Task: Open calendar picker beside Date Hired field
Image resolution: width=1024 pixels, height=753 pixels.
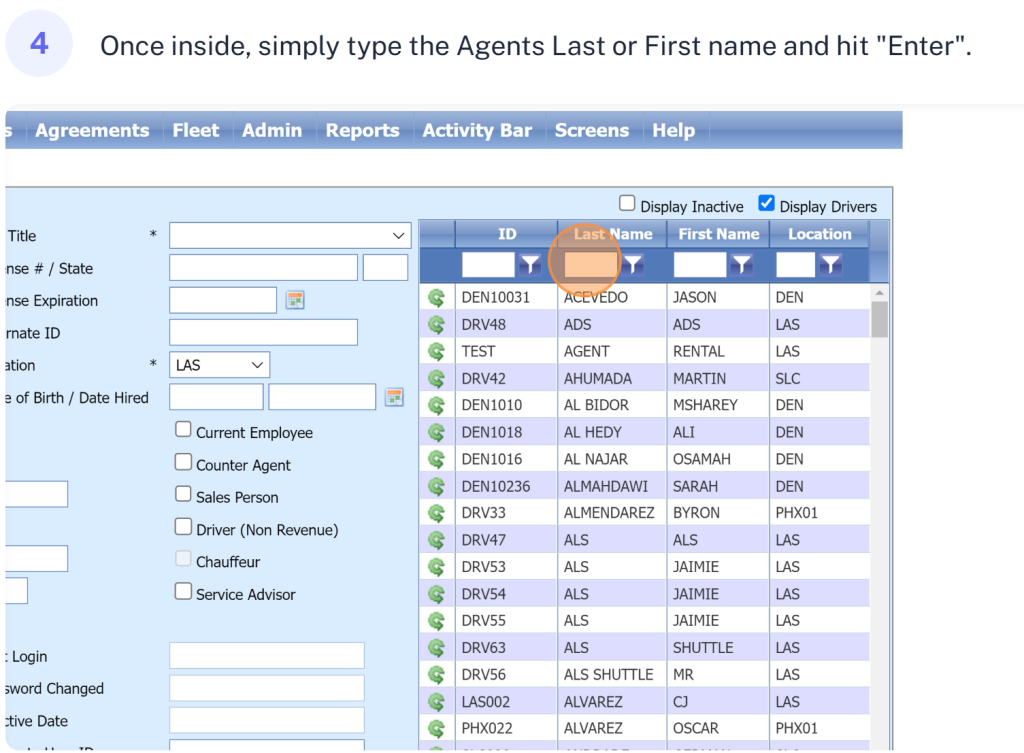Action: point(394,397)
